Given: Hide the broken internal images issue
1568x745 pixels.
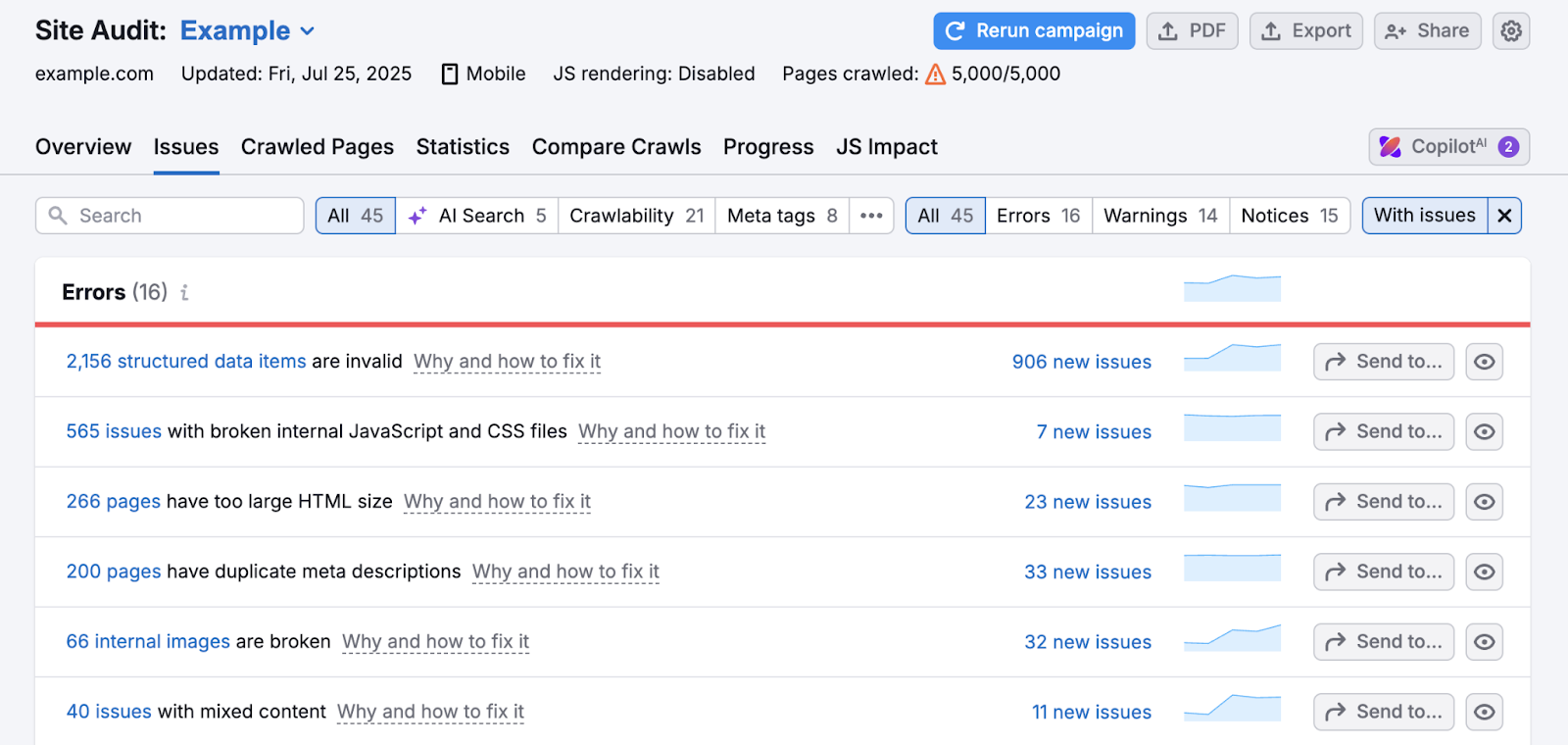Looking at the screenshot, I should tap(1484, 642).
